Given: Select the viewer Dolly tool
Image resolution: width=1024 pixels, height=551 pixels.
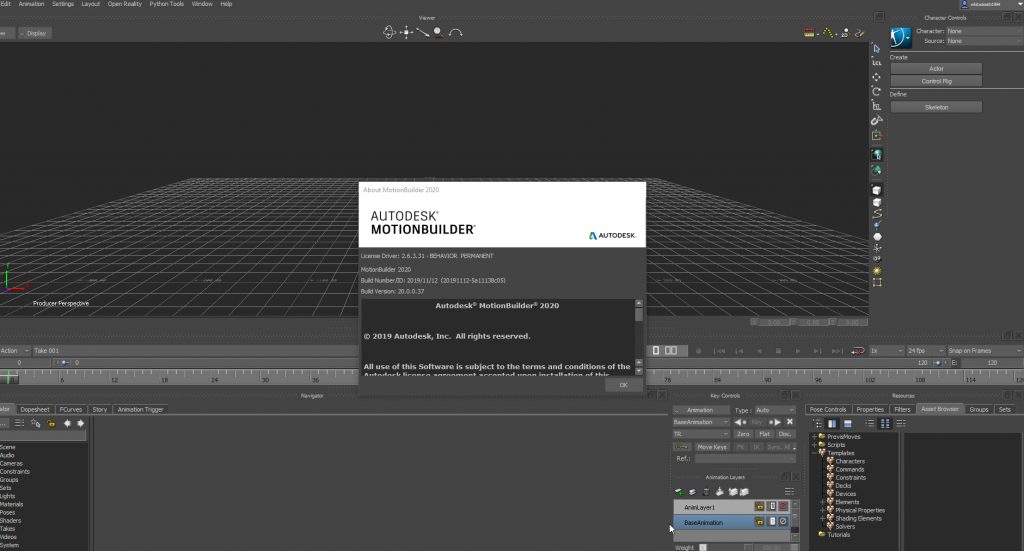Looking at the screenshot, I should coord(423,32).
